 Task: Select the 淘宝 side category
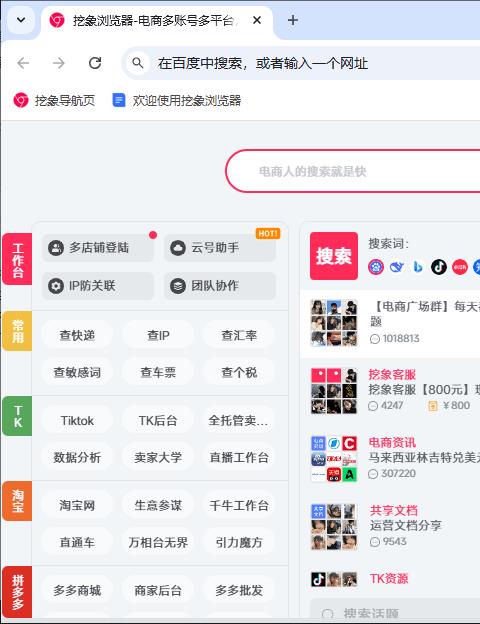[17, 501]
